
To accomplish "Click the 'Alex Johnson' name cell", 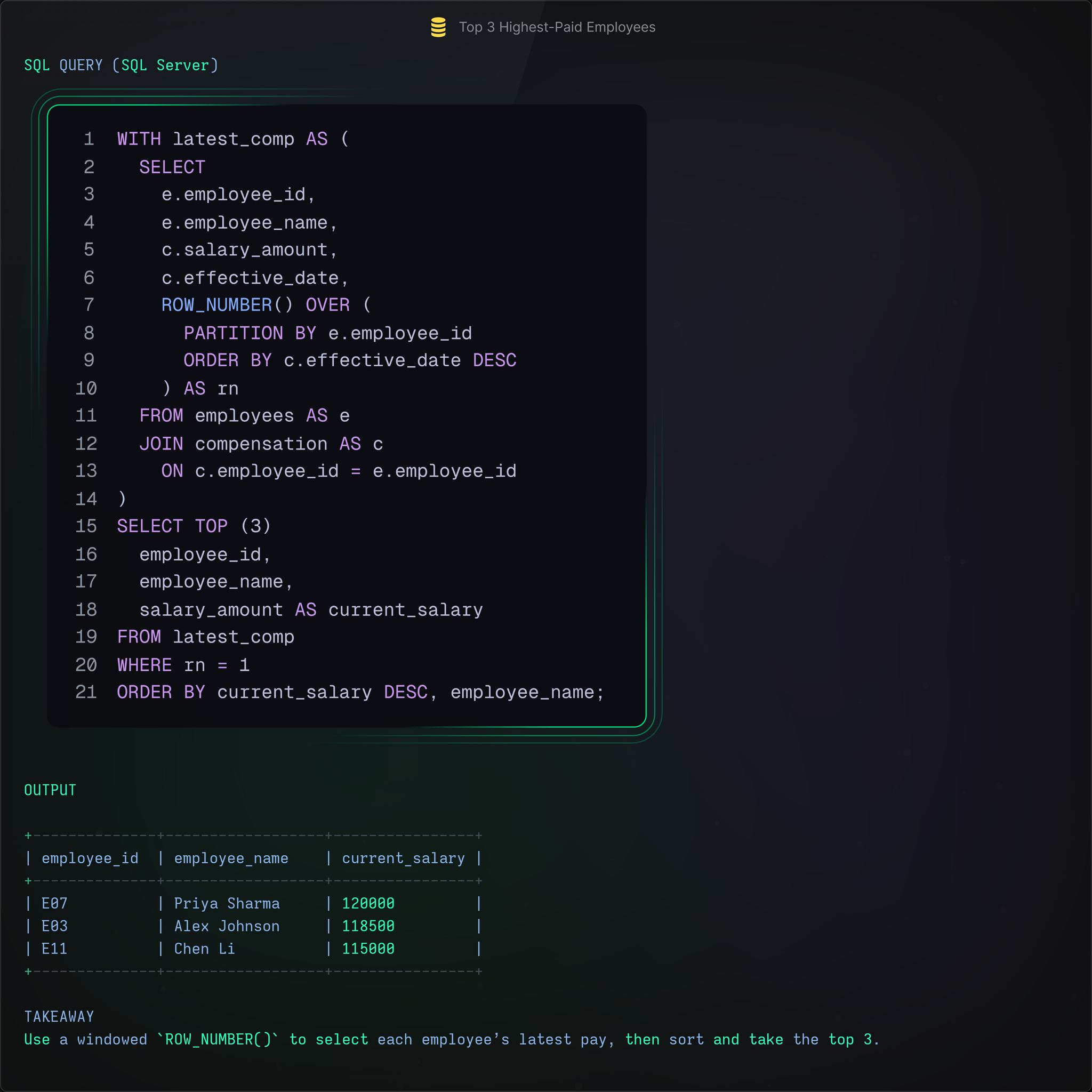I will [x=227, y=926].
